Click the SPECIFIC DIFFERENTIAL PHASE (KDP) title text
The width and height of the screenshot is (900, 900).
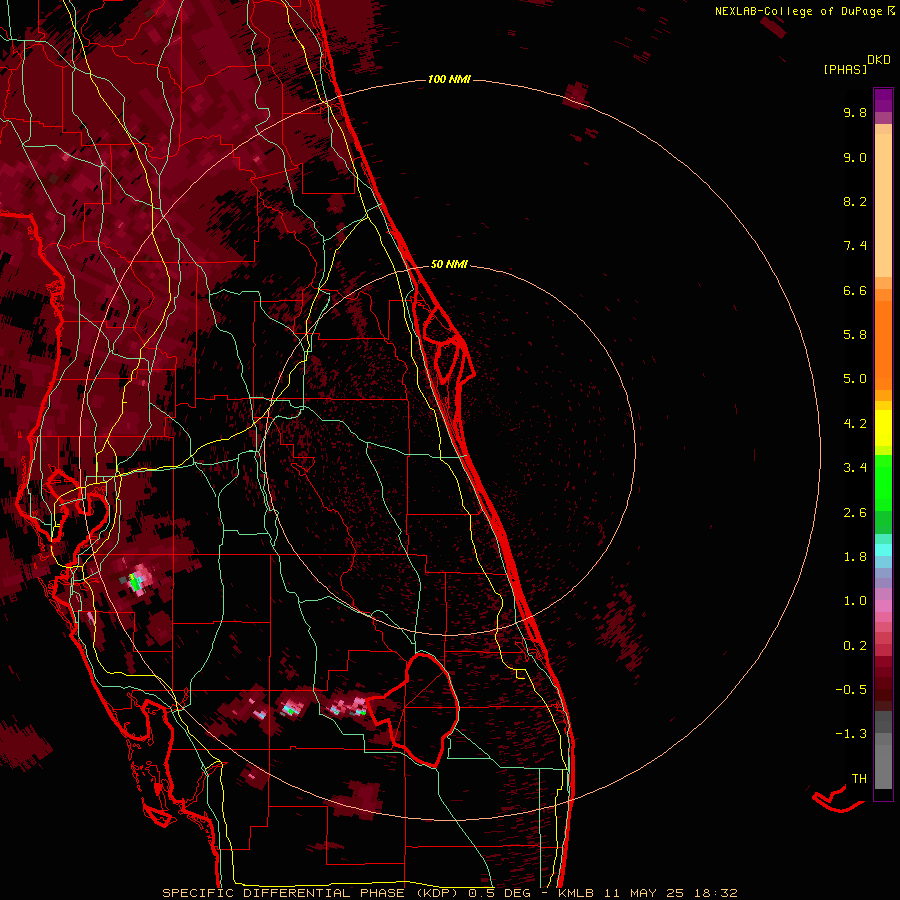click(313, 893)
